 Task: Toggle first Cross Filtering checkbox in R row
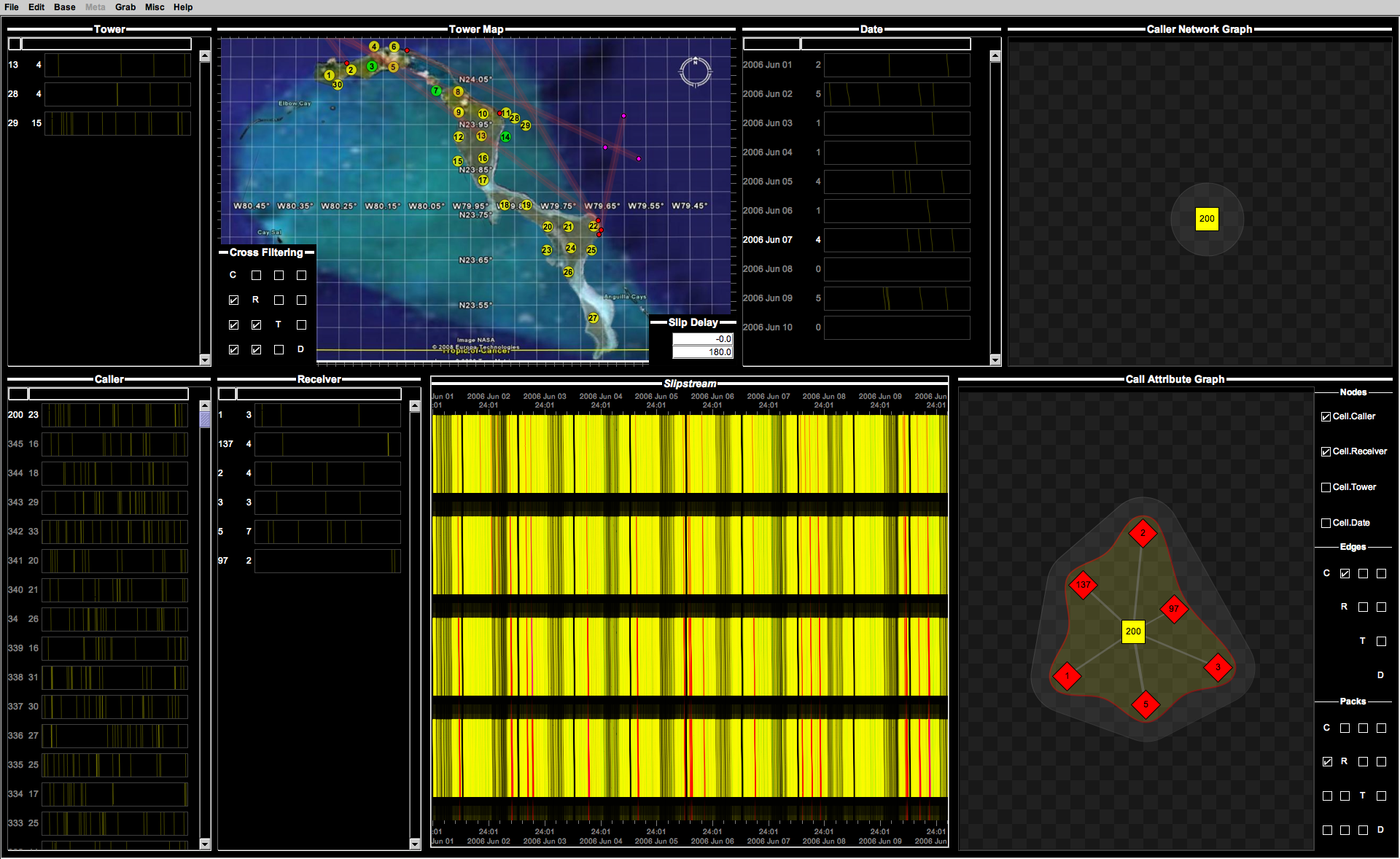tap(233, 300)
